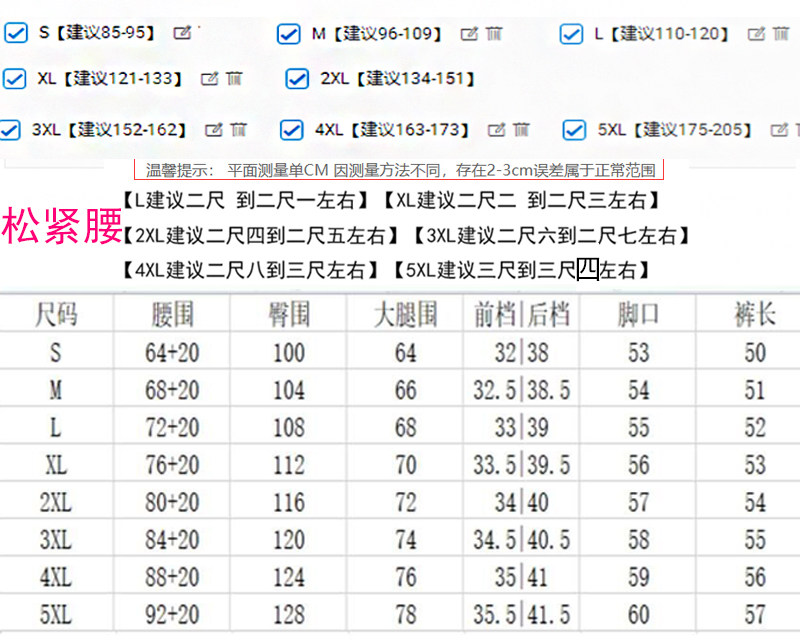
Task: Click the waist value 84+20
Action: (x=172, y=540)
